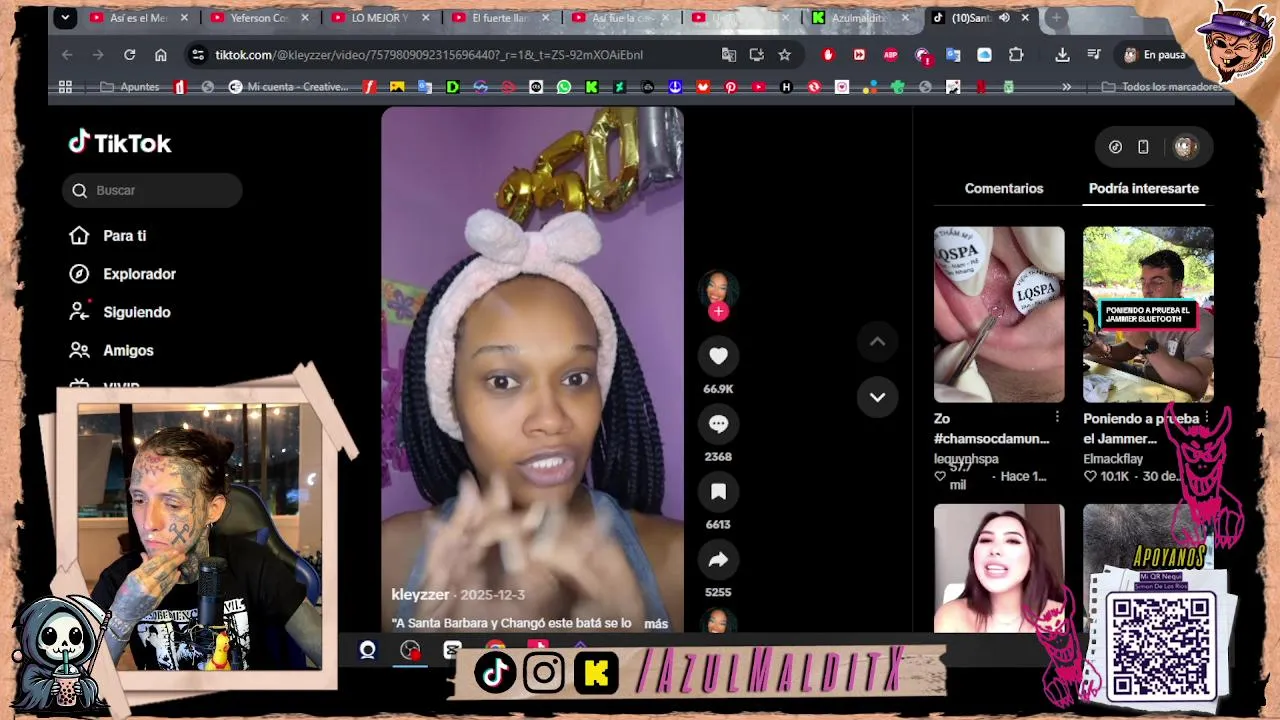Open Amigos in the sidebar

(112, 350)
